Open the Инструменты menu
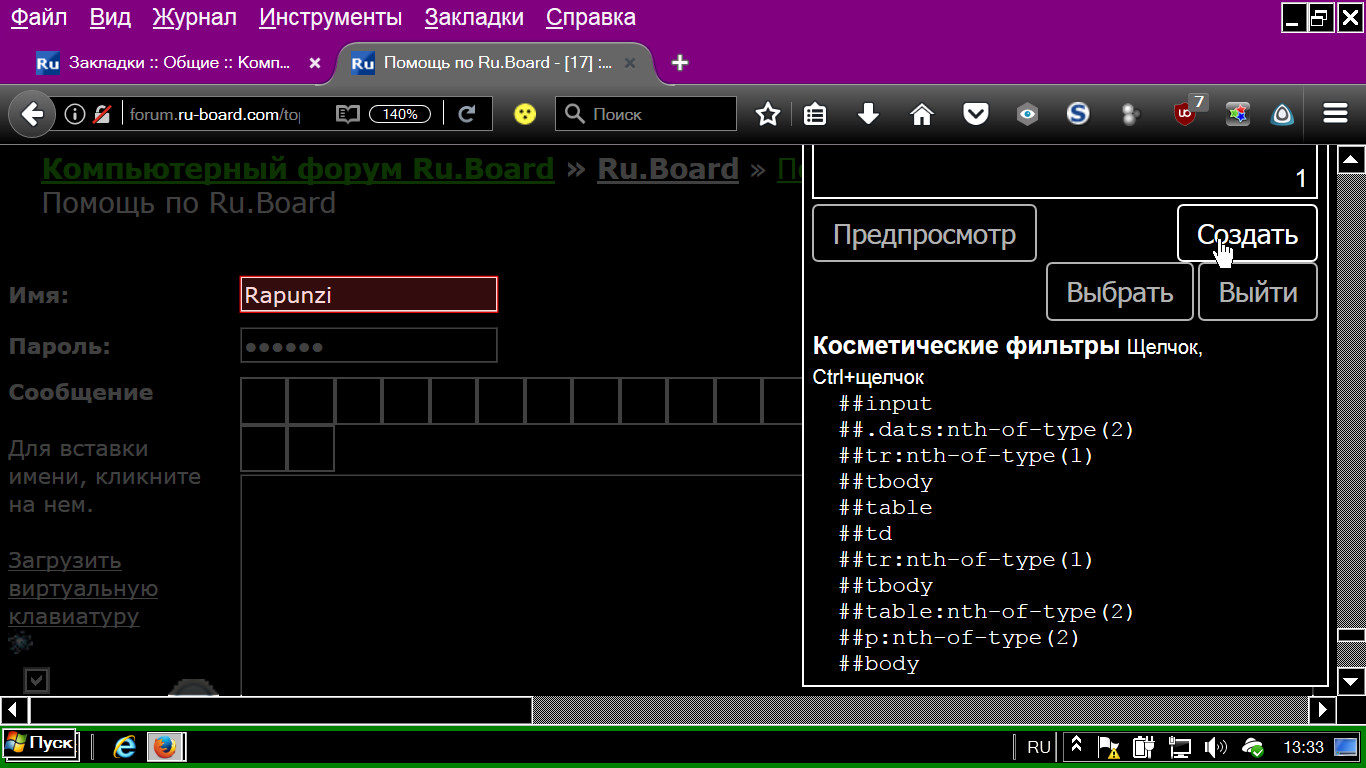The image size is (1366, 768). coord(330,17)
